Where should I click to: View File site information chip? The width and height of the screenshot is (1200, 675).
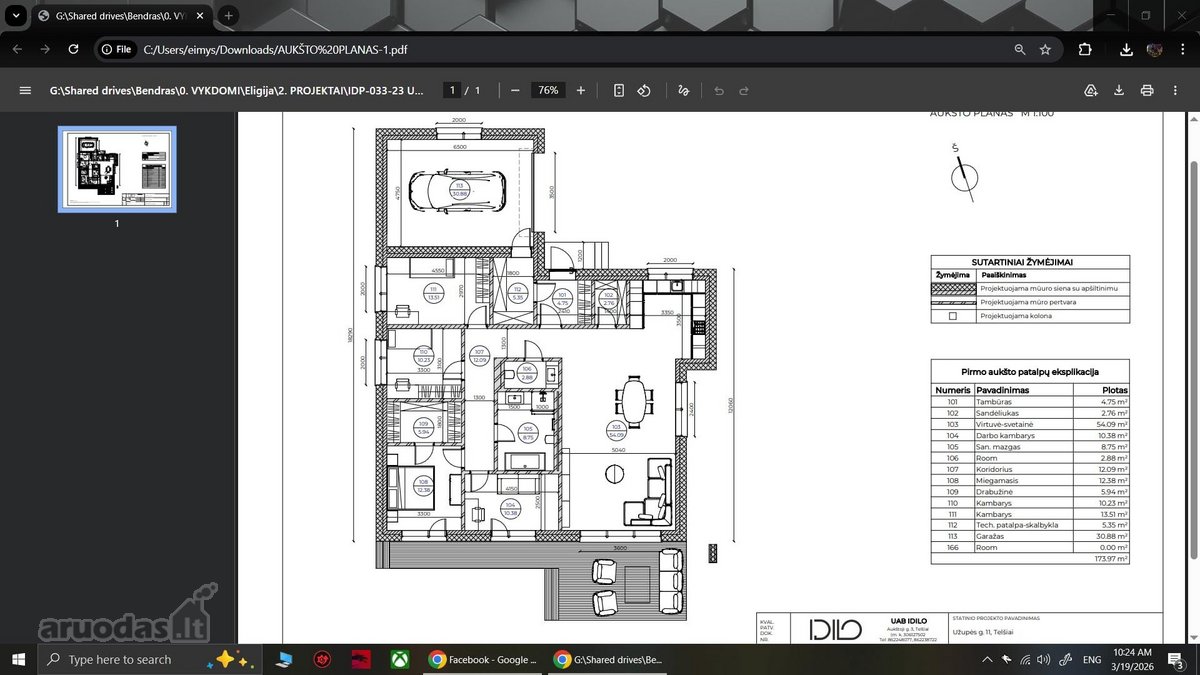(116, 49)
